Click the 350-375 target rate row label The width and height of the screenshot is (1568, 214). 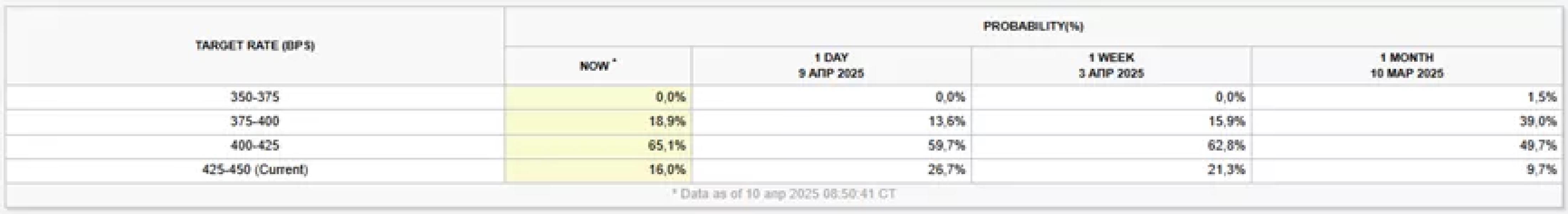pos(255,98)
